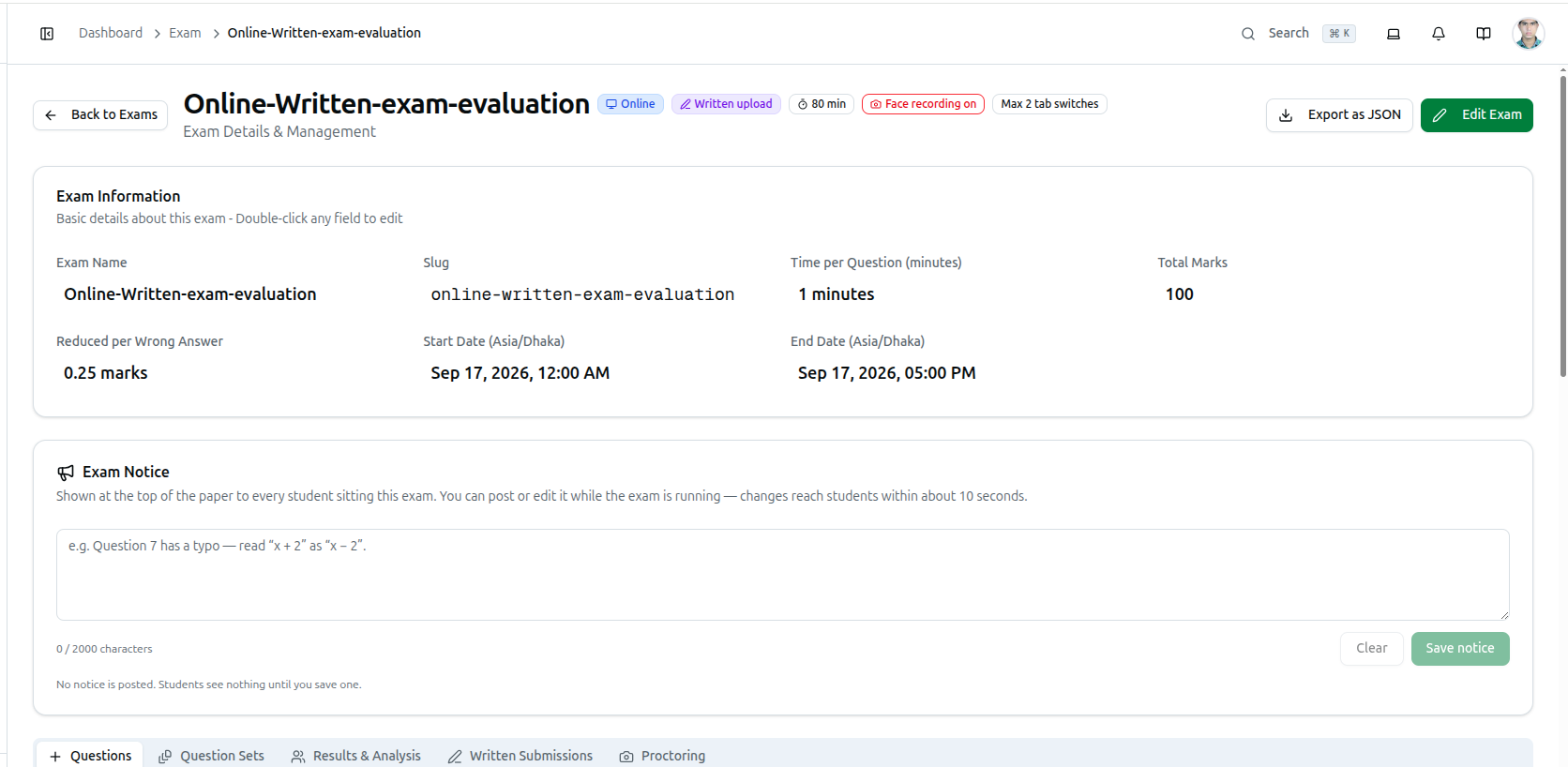This screenshot has height=767, width=1568.
Task: Navigate to Exam breadcrumb
Action: pyautogui.click(x=185, y=33)
